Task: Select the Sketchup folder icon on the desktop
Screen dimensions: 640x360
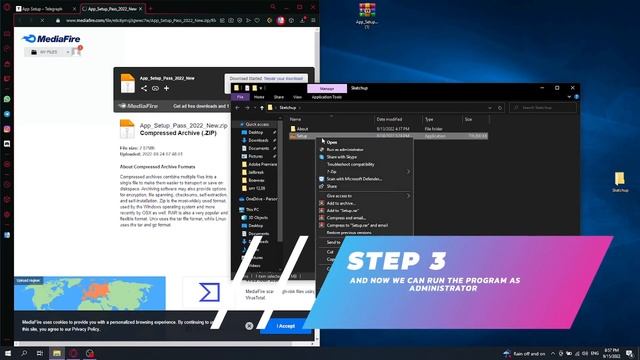Action: coord(620,182)
